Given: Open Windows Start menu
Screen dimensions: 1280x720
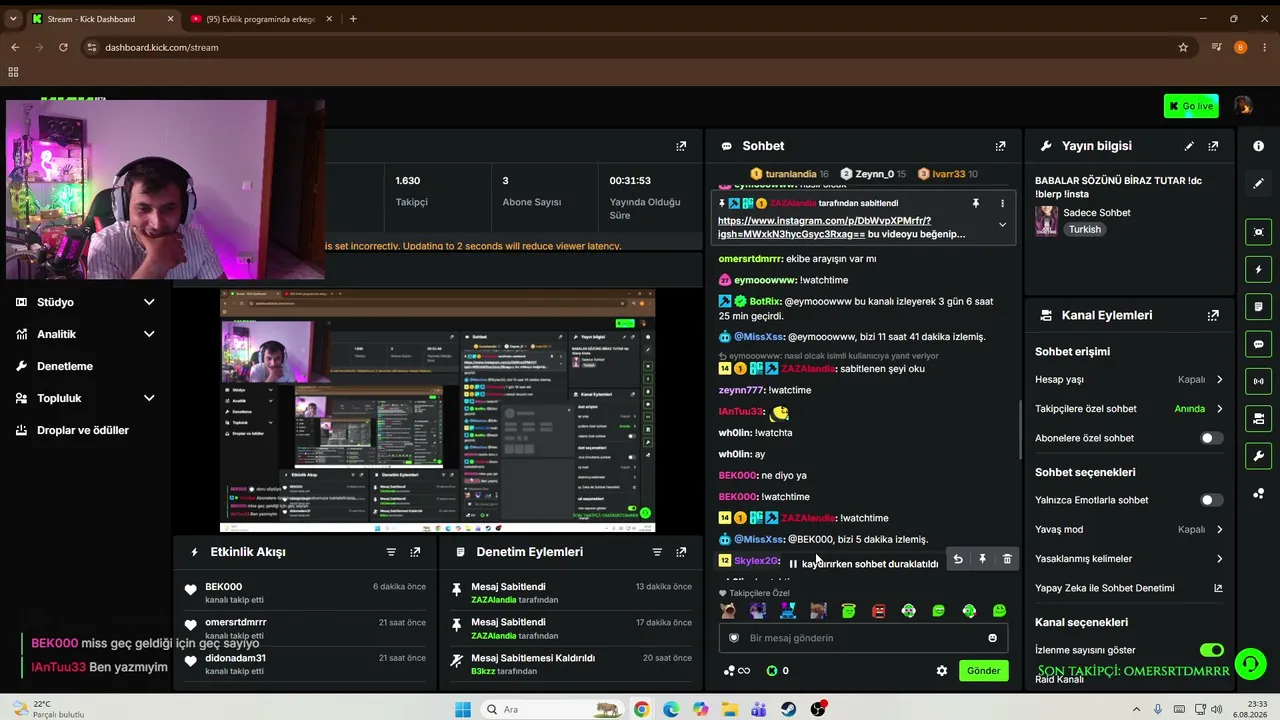Looking at the screenshot, I should click(x=462, y=709).
